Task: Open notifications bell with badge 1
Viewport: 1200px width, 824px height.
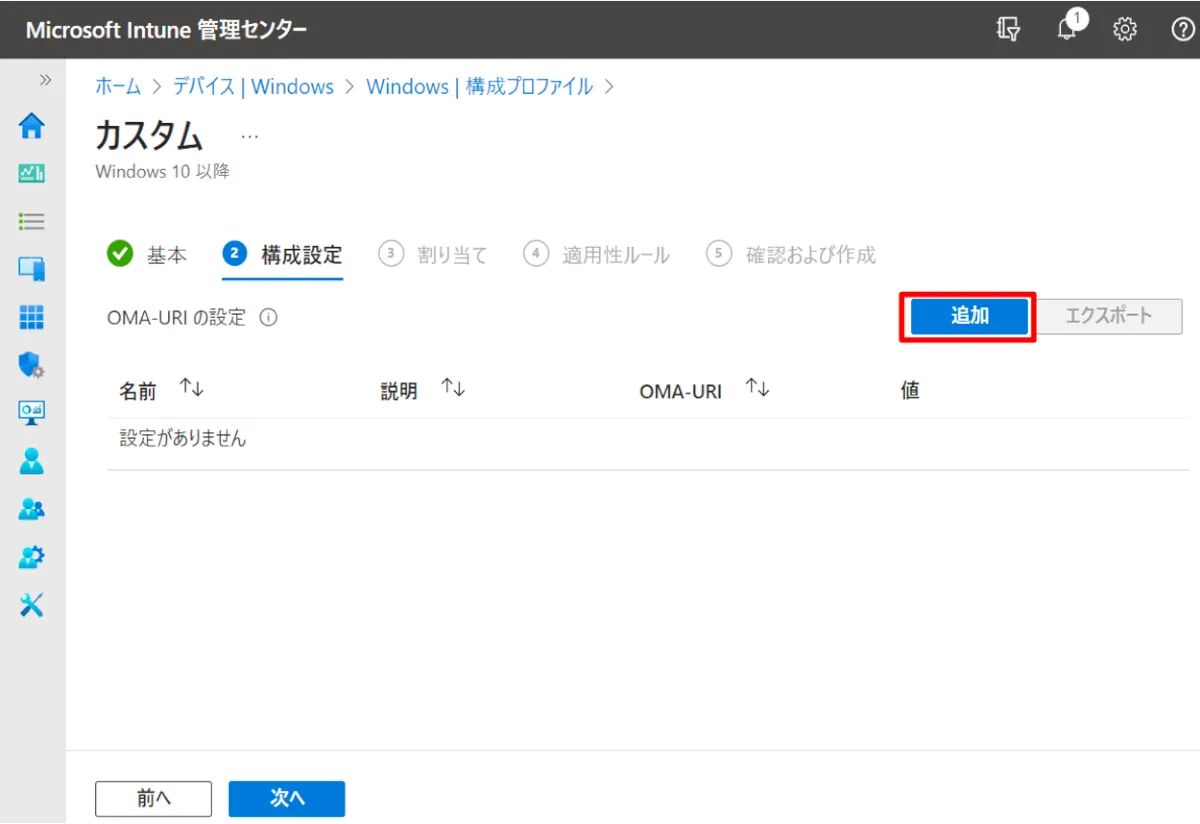Action: (1068, 28)
